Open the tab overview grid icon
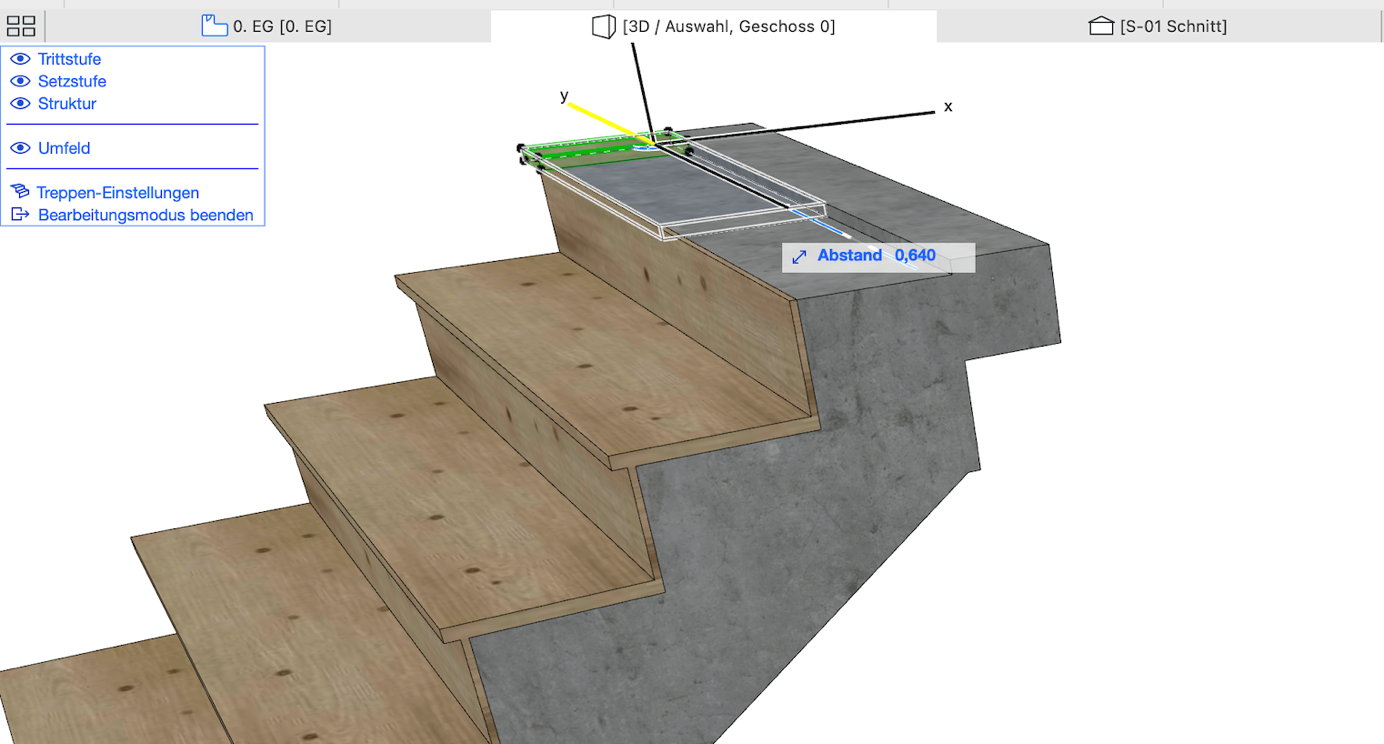 [21, 26]
